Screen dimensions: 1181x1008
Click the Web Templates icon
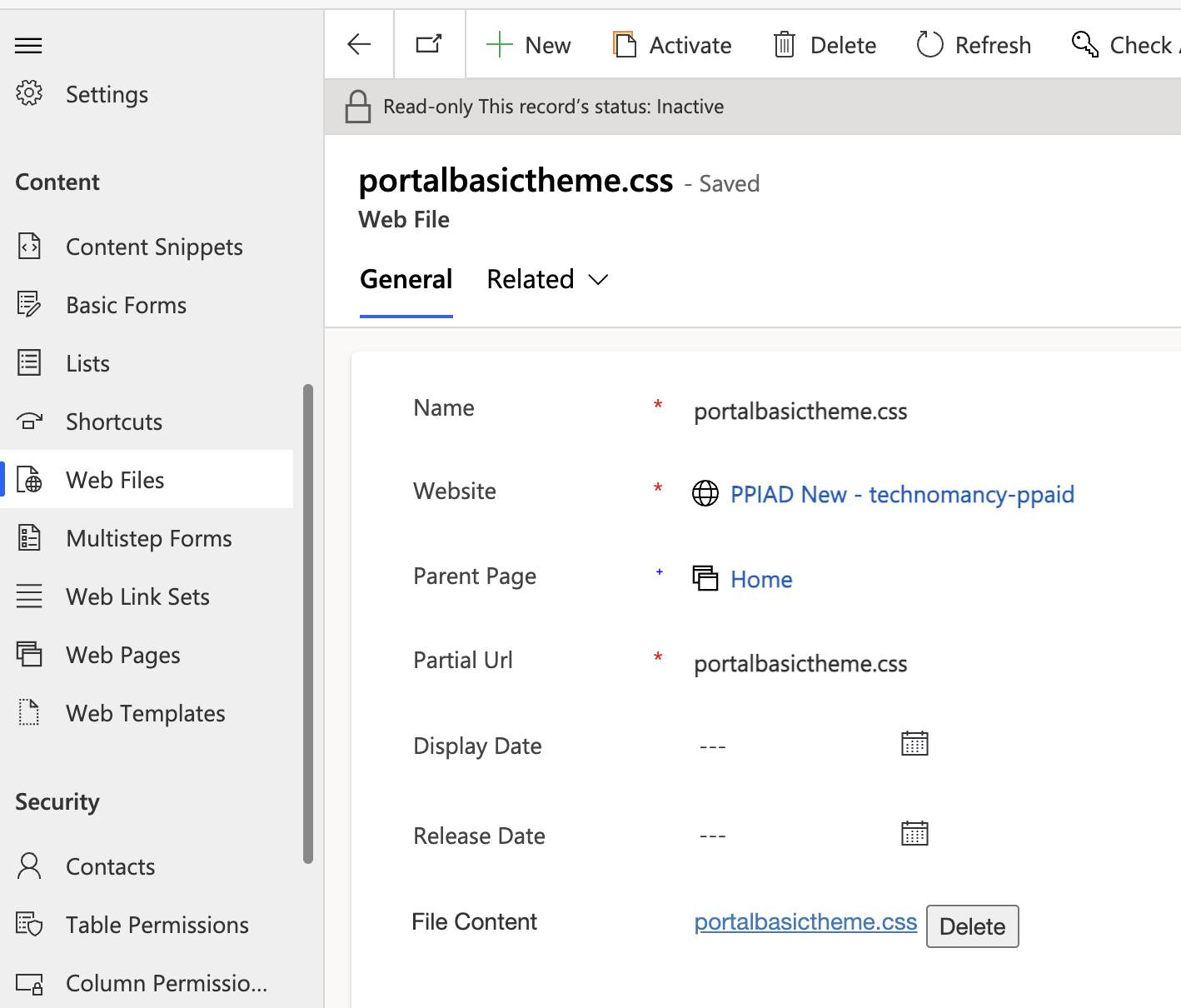point(29,712)
